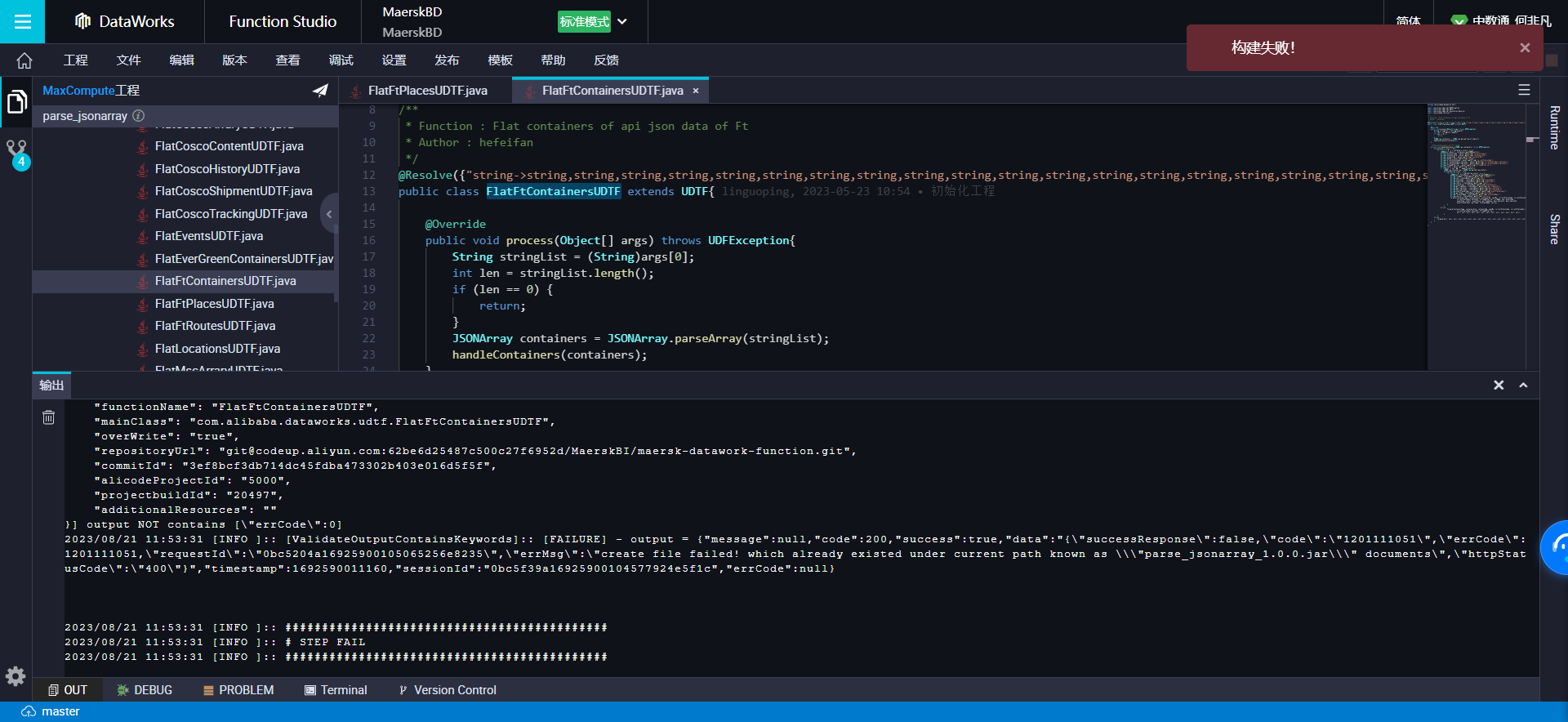Open FlatCoscoTrackingUDTF.java in file tree
Image resolution: width=1568 pixels, height=722 pixels.
coord(231,214)
